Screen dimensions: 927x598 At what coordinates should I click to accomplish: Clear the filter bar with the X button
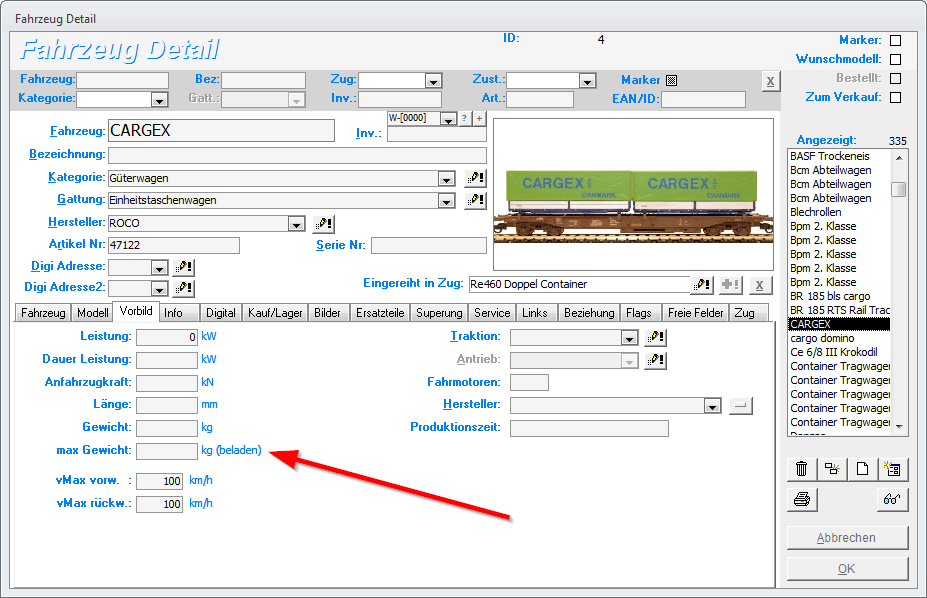click(x=770, y=82)
